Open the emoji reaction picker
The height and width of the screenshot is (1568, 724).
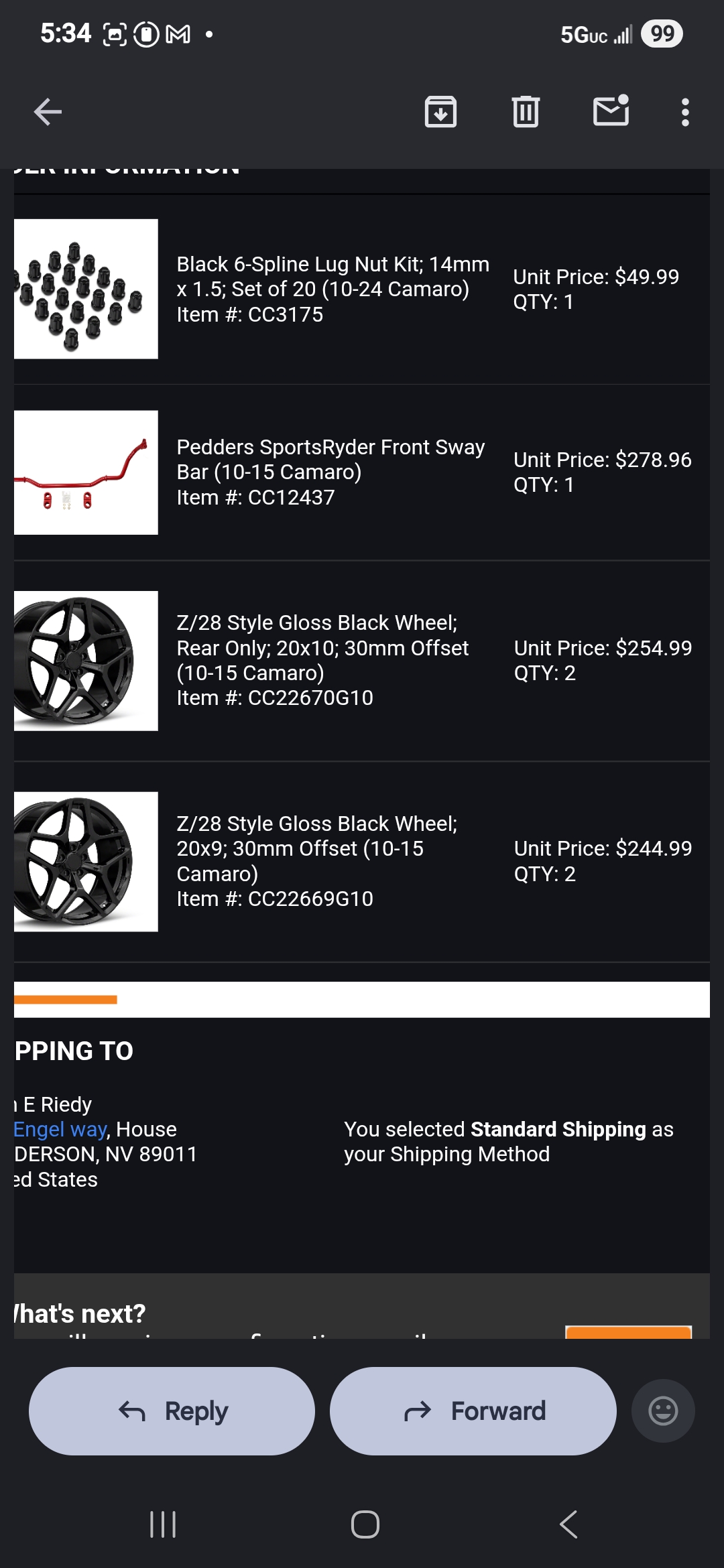pos(663,1411)
